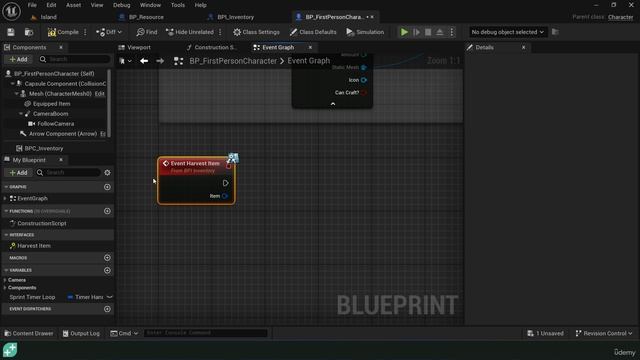
Task: Open the Asset menu
Action: (73, 5)
